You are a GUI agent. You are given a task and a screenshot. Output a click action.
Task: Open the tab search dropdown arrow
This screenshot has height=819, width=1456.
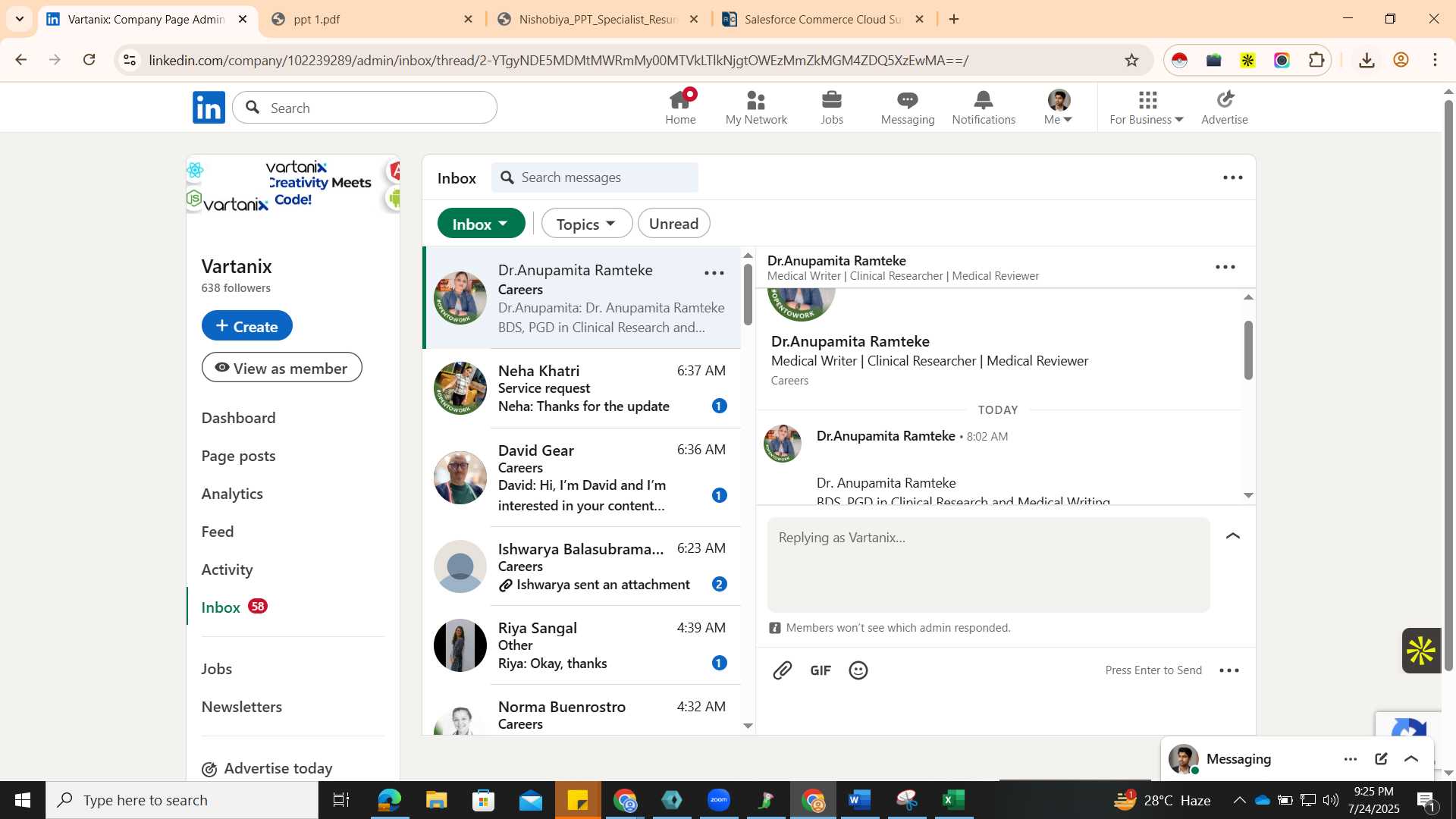pyautogui.click(x=20, y=19)
